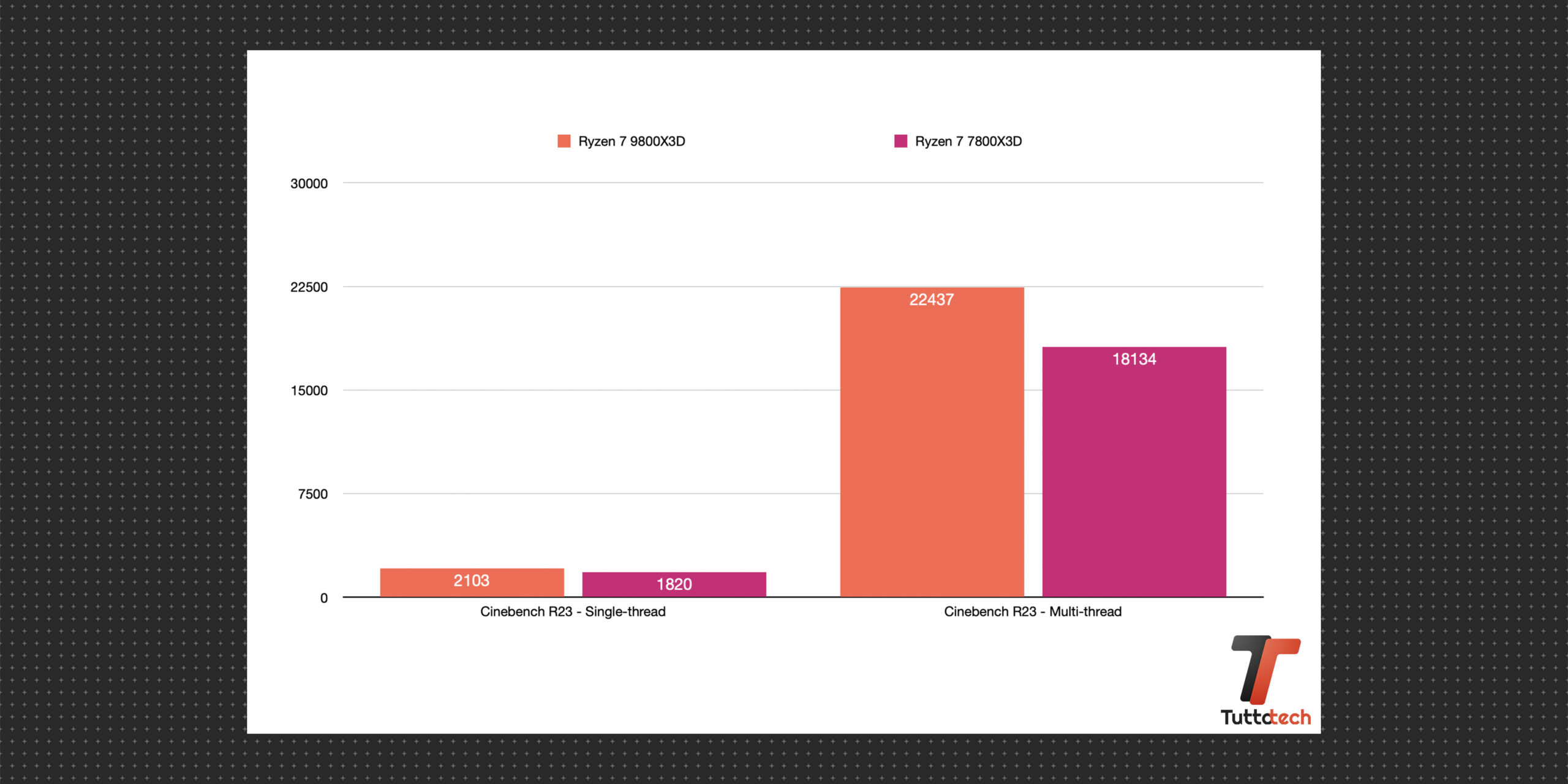The height and width of the screenshot is (784, 1568).
Task: Click the 22500 y-axis label
Action: [x=309, y=287]
